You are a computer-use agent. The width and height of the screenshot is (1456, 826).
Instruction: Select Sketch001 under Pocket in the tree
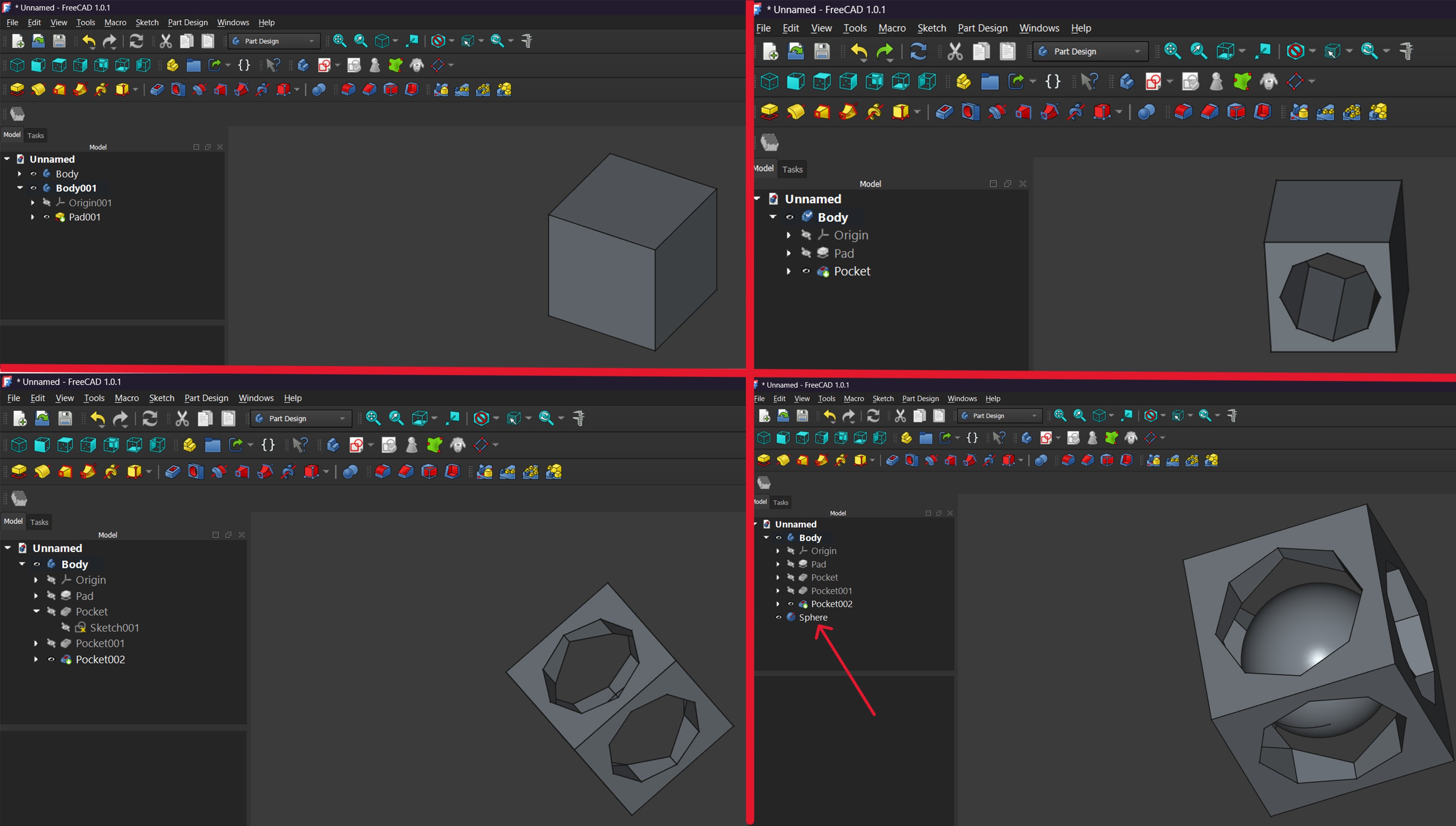click(114, 627)
